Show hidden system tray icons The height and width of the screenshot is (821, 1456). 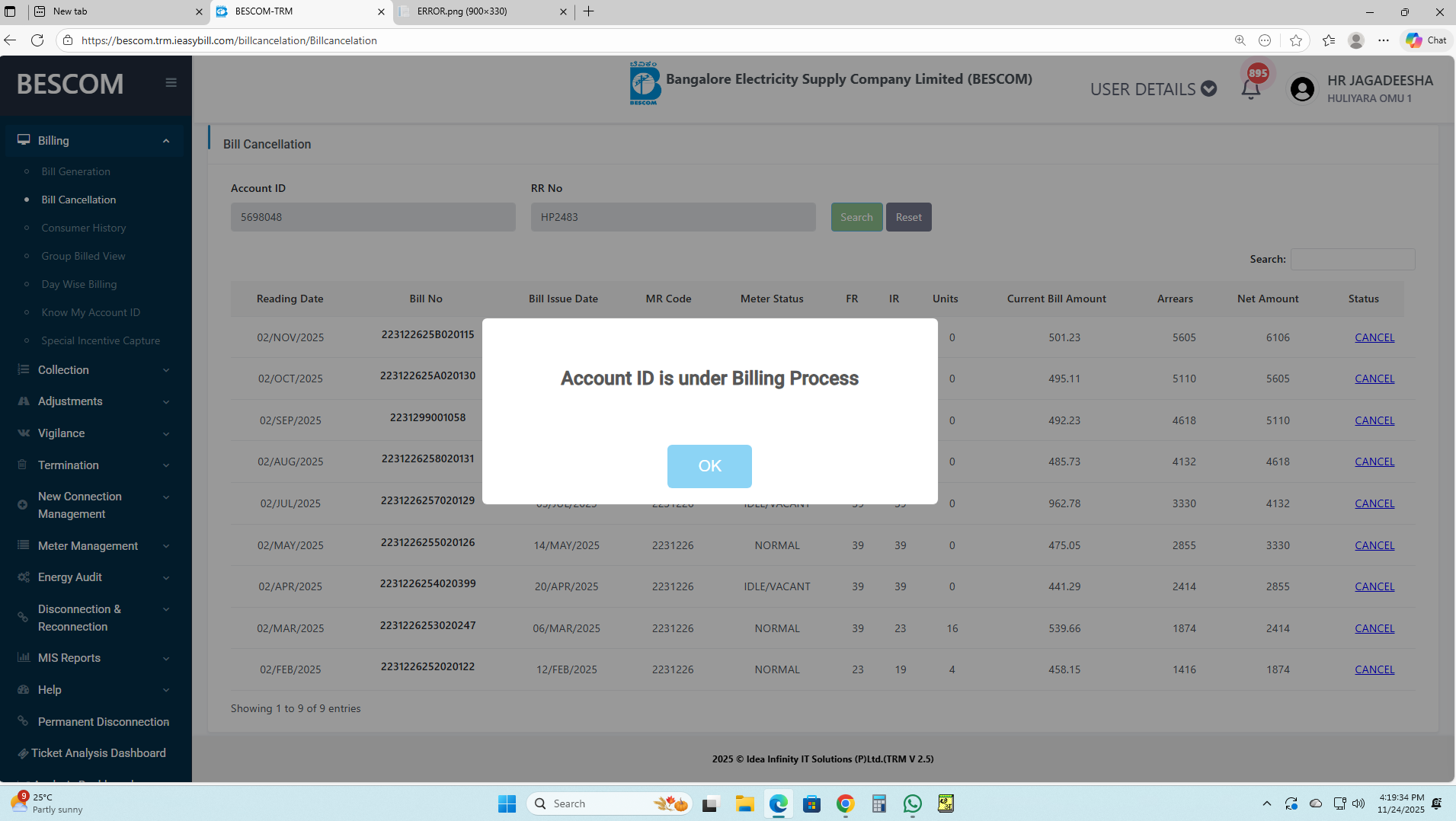click(1266, 803)
